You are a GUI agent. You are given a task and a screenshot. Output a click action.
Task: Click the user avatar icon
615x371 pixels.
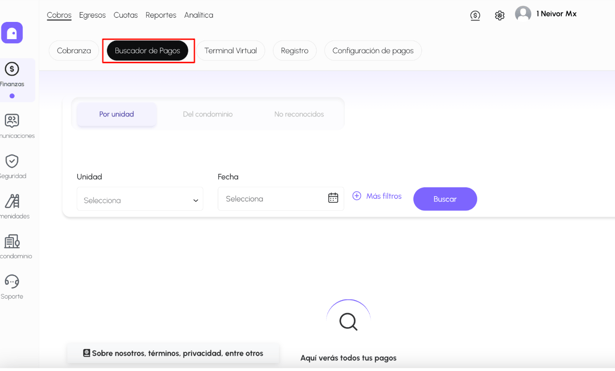pyautogui.click(x=523, y=14)
